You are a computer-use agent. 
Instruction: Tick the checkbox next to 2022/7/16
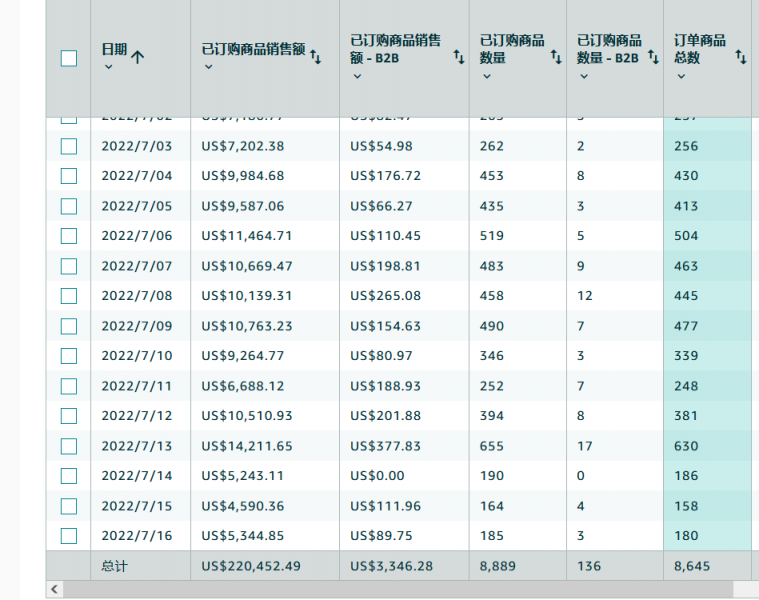click(69, 536)
